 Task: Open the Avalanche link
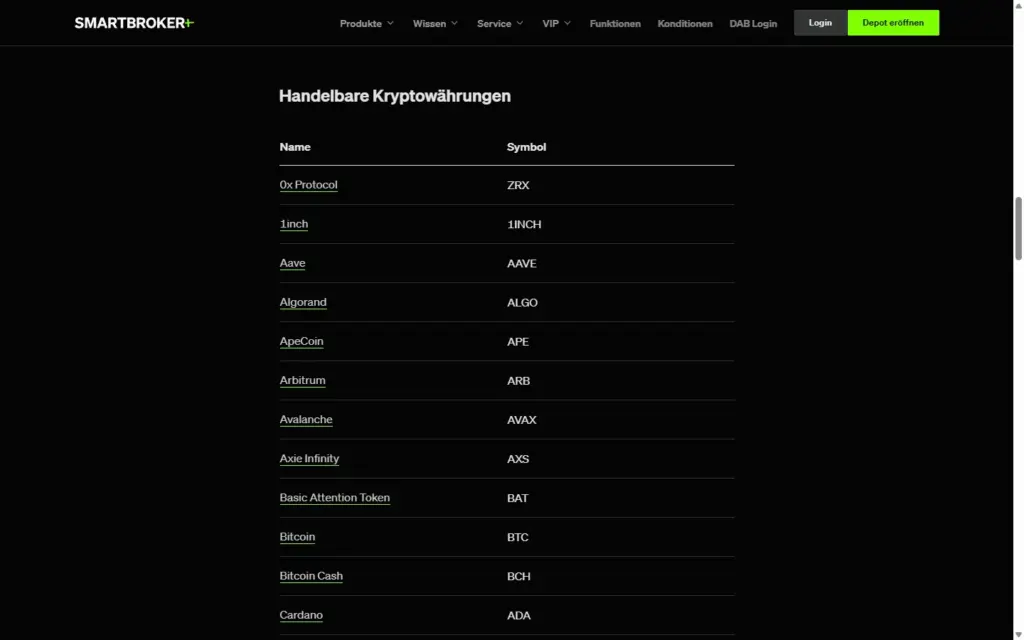tap(306, 419)
